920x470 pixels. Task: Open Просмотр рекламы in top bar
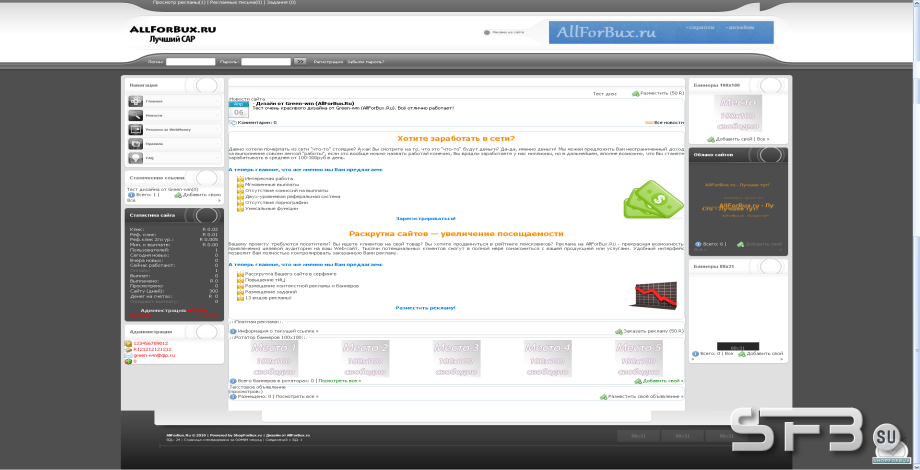tap(179, 2)
